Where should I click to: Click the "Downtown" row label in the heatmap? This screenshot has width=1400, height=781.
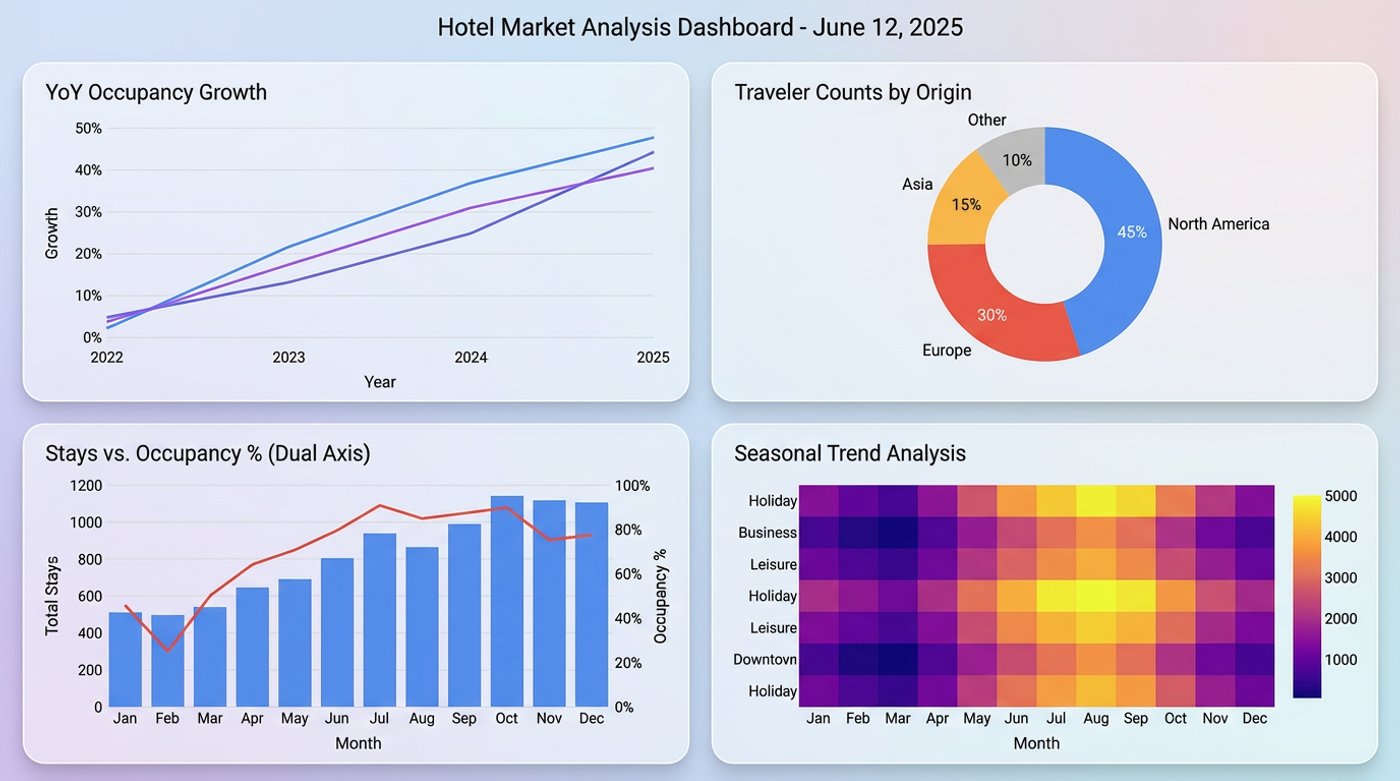point(765,660)
